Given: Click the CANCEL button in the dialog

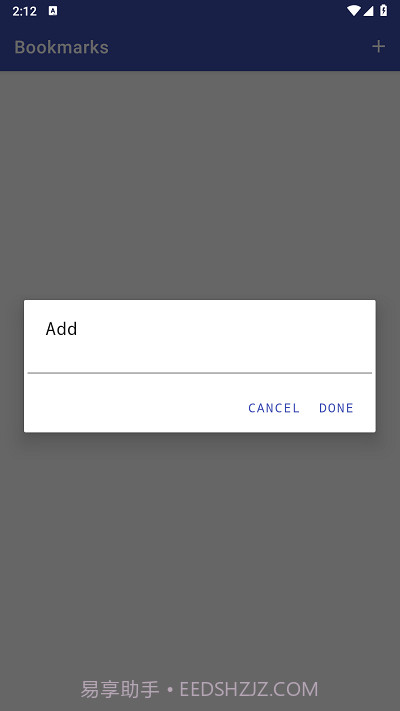Looking at the screenshot, I should 274,408.
